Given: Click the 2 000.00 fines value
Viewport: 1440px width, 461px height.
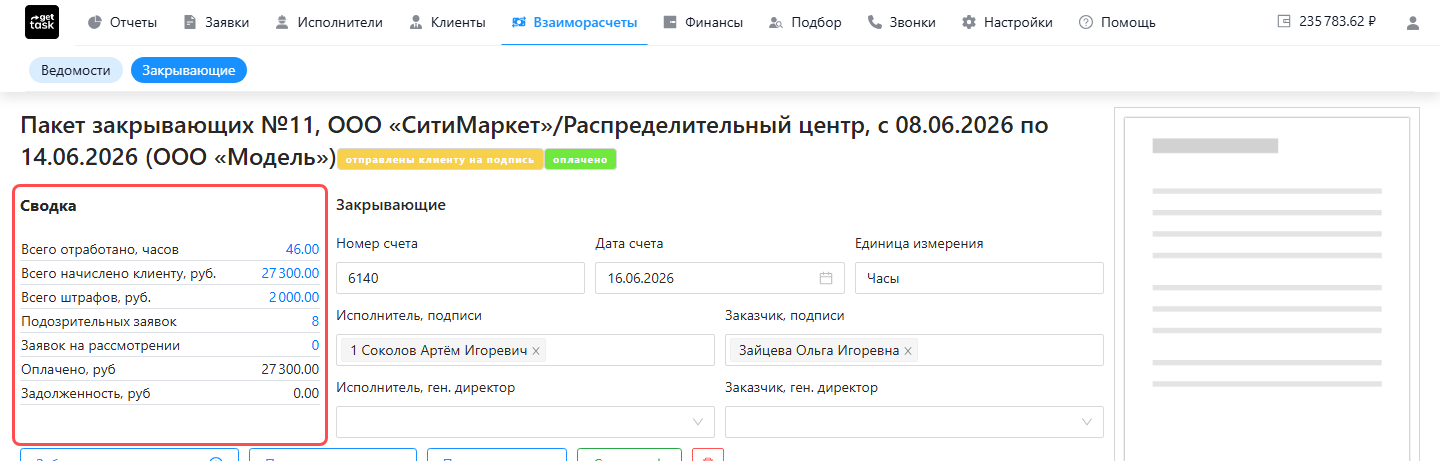Looking at the screenshot, I should (x=294, y=297).
